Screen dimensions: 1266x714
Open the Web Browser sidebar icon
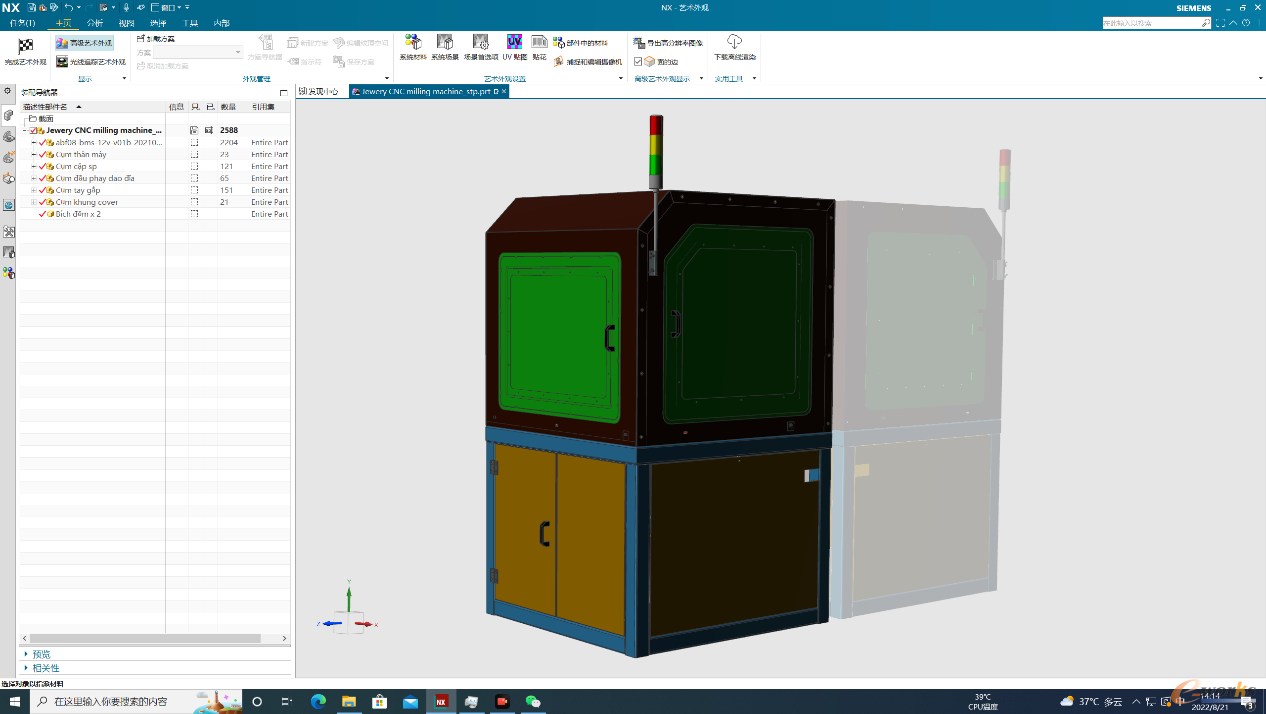tap(8, 204)
